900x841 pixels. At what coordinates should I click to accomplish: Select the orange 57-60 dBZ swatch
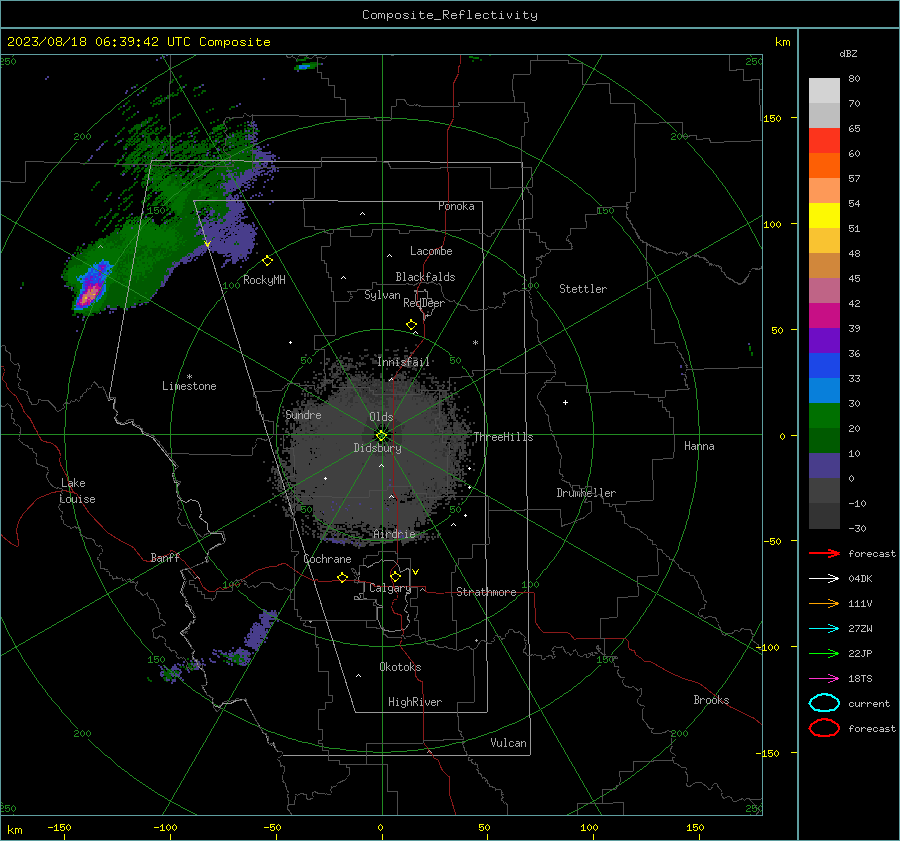click(x=824, y=166)
